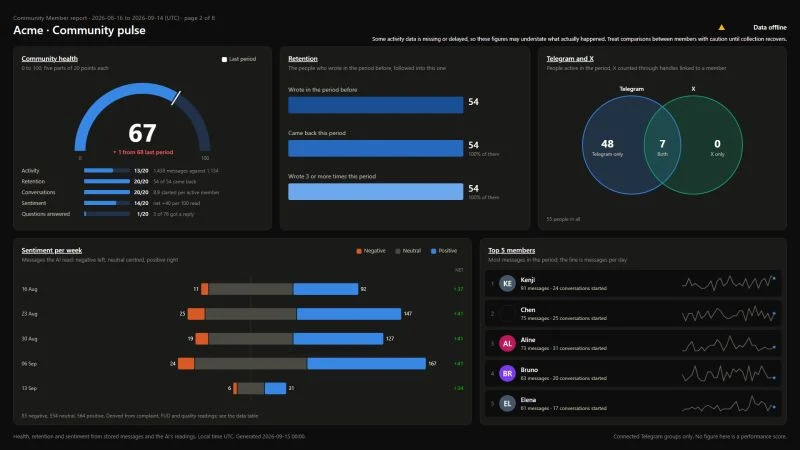The width and height of the screenshot is (800, 450).
Task: Click the "7 Both" Venn overlap
Action: 662,147
